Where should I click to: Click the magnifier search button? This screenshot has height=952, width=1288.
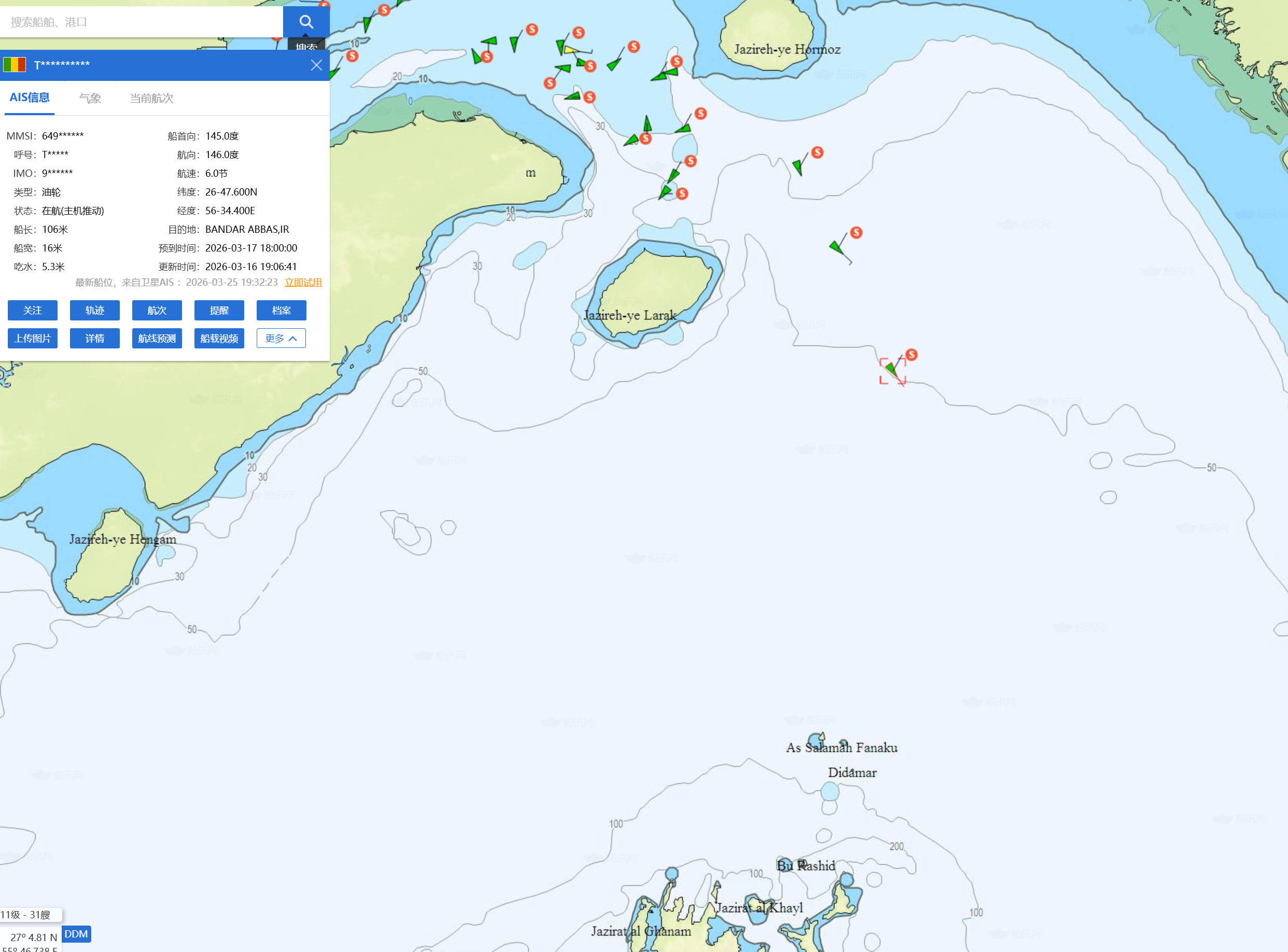[x=306, y=22]
